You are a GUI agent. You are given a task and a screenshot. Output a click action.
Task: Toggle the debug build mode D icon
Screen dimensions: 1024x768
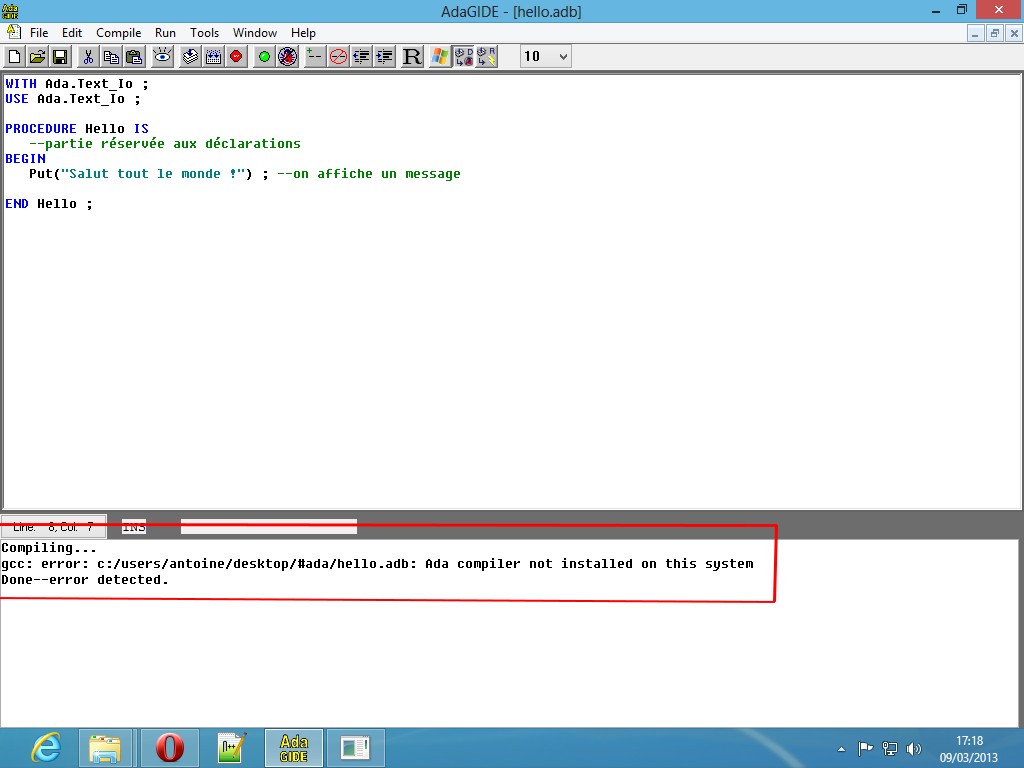[x=464, y=57]
